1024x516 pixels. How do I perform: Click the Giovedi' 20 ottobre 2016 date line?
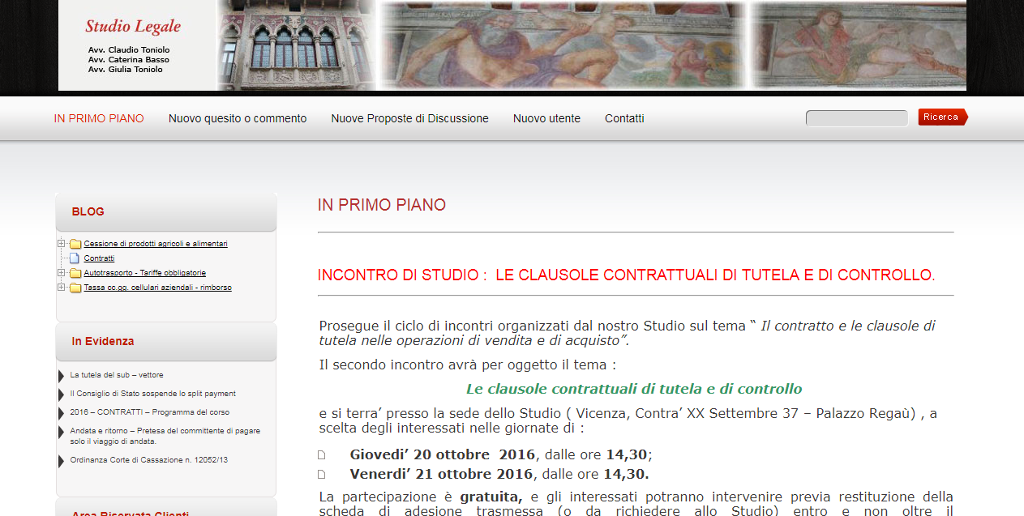(501, 455)
